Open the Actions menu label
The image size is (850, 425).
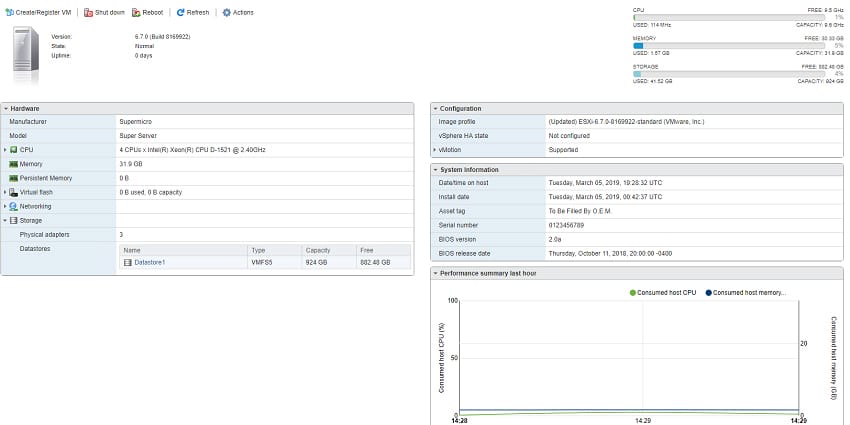coord(243,12)
